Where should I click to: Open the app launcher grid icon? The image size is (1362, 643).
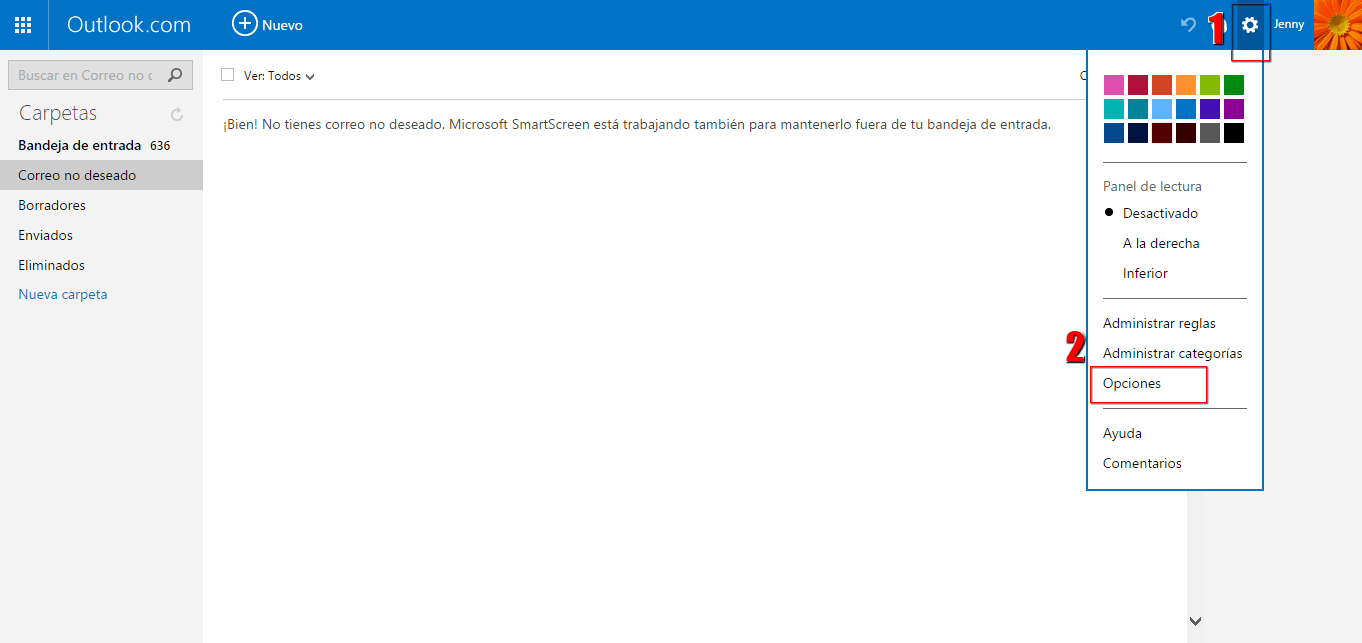click(x=23, y=25)
